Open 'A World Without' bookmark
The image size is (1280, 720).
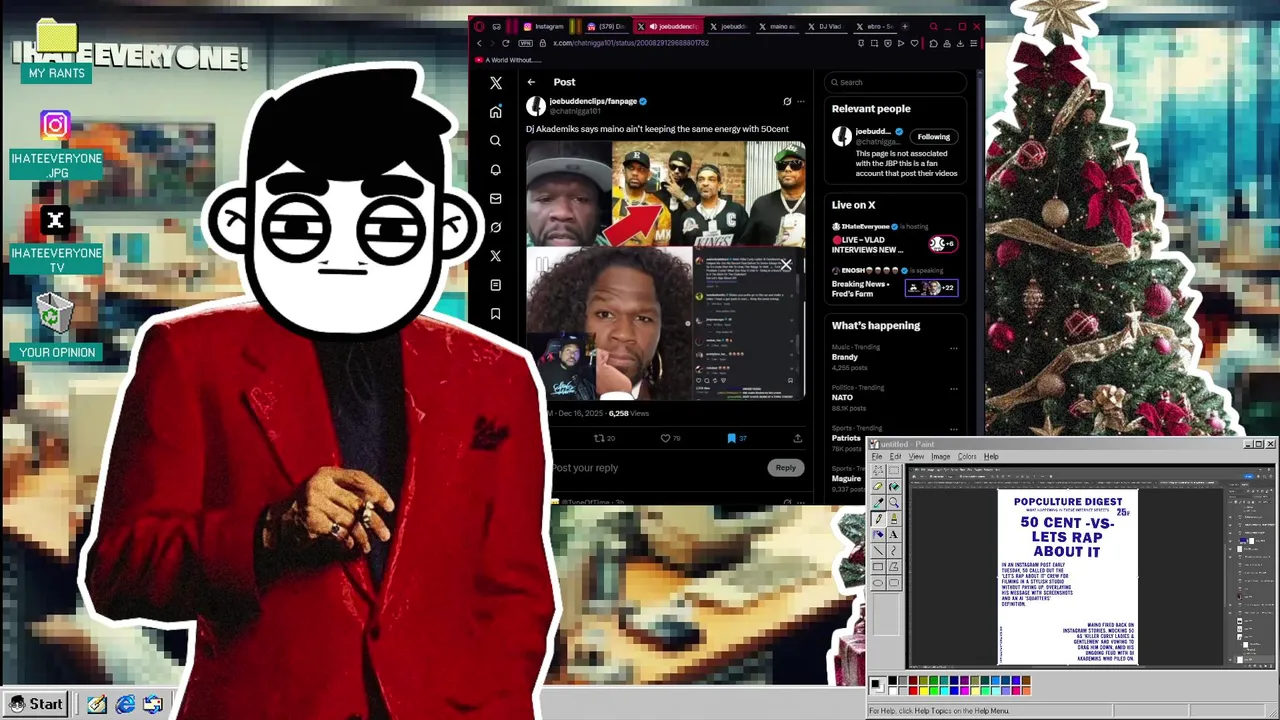pos(509,60)
